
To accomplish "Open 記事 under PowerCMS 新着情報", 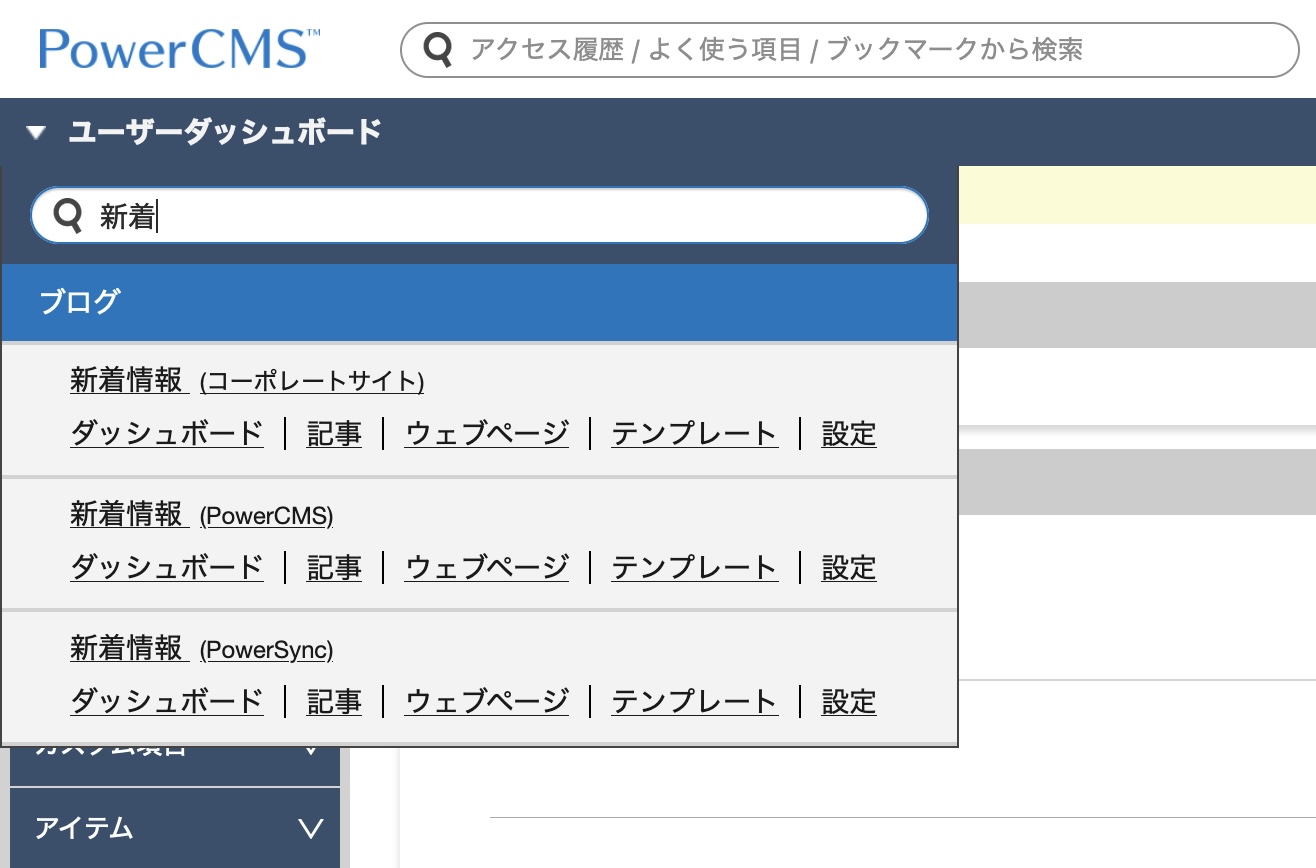I will (334, 568).
